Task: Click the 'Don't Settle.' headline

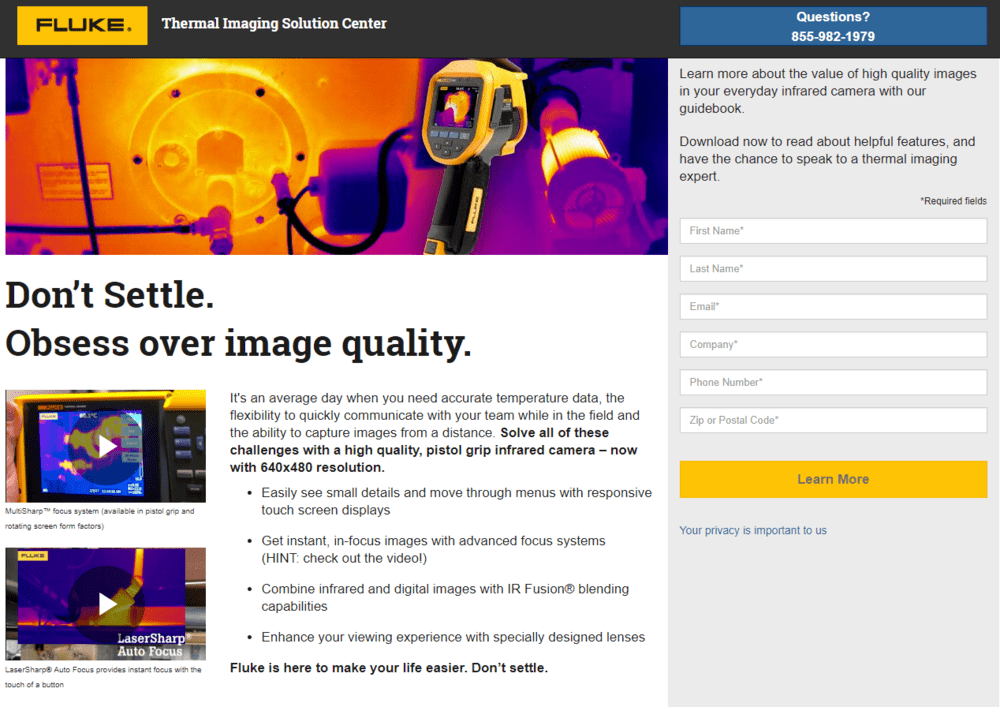Action: 110,295
